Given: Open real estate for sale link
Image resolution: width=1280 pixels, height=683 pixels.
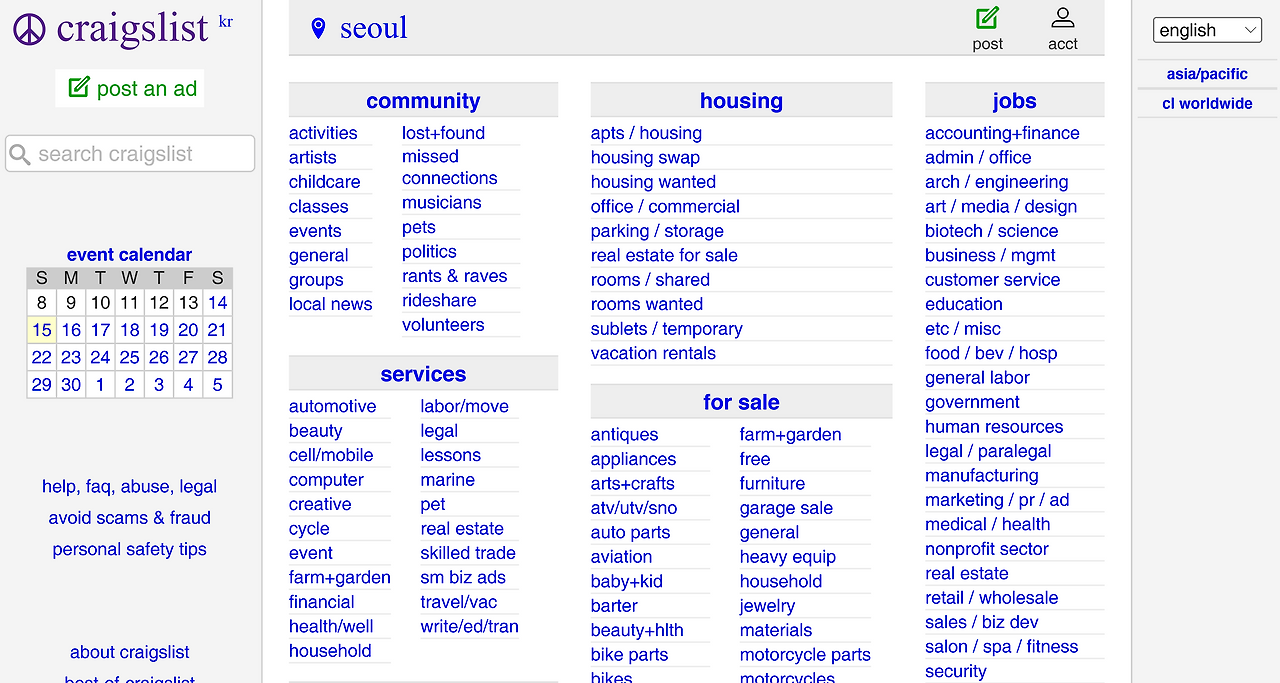Looking at the screenshot, I should tap(664, 255).
